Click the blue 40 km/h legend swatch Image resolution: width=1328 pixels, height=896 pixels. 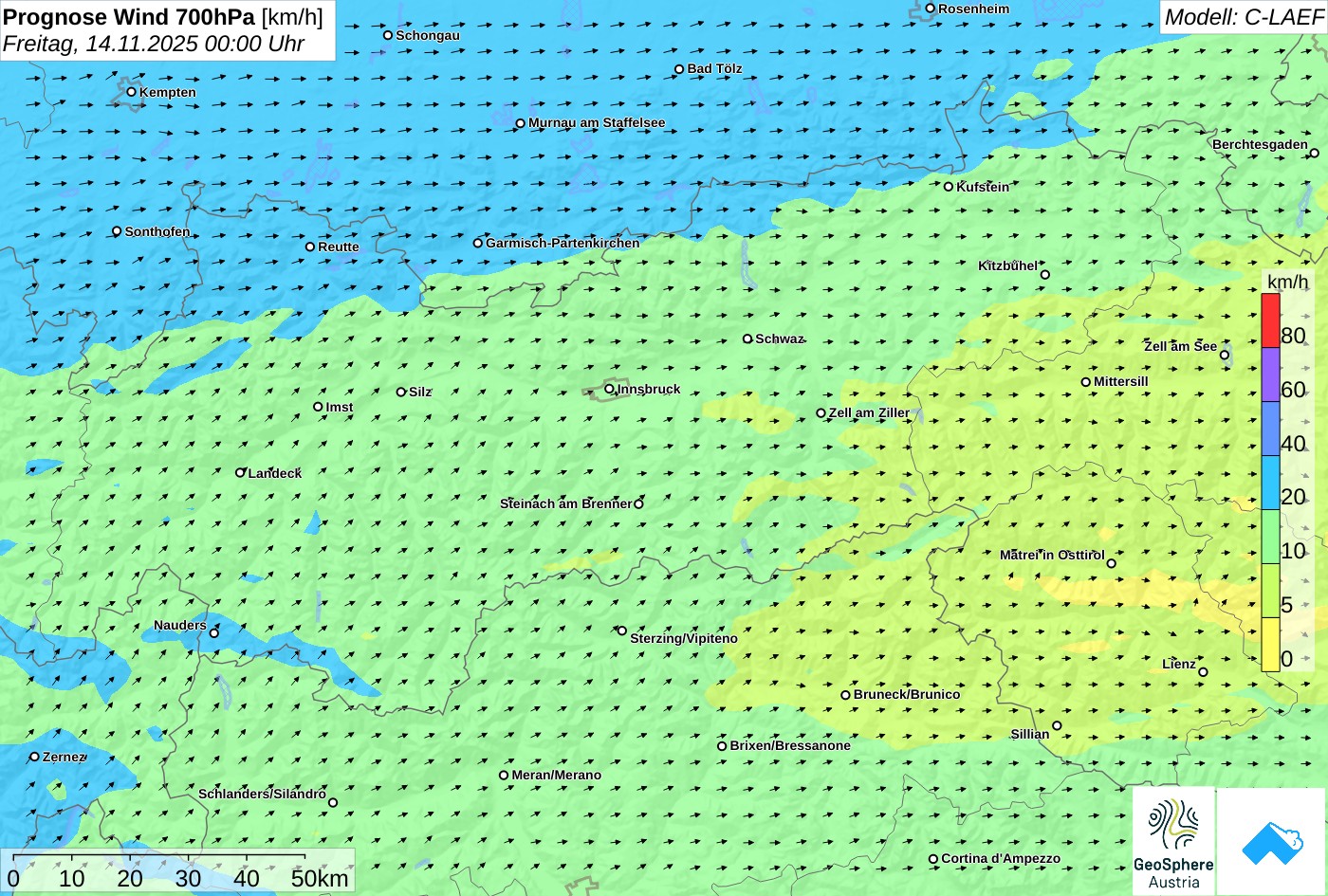point(1270,429)
